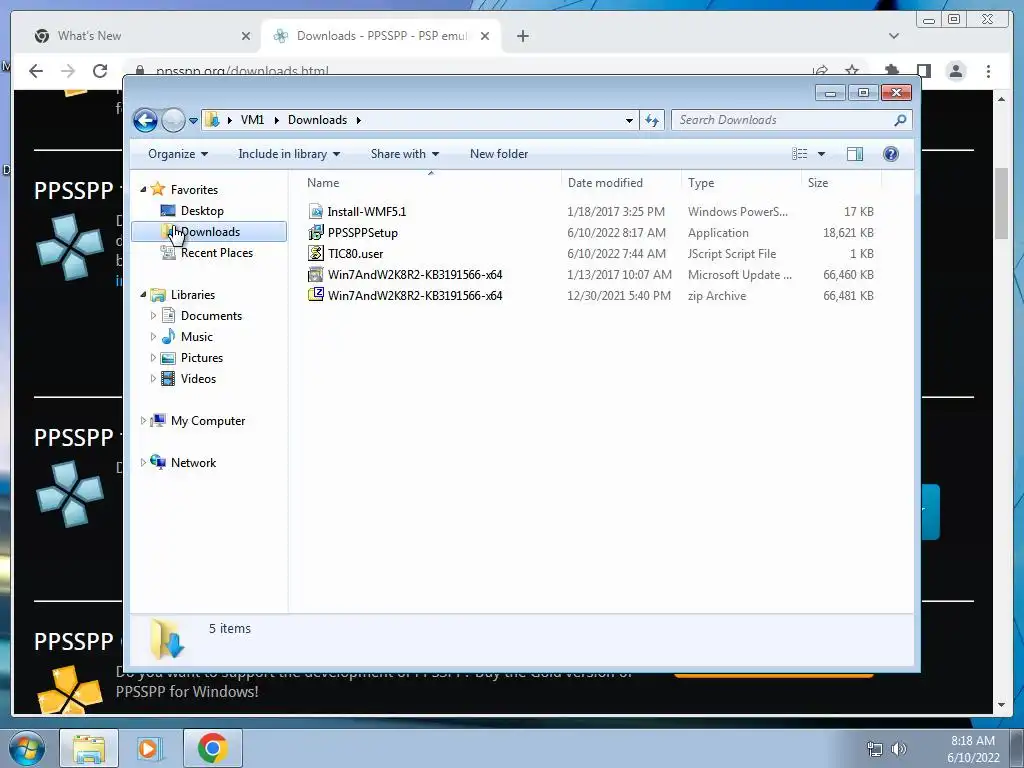Click the Install-WMF5.1 file name

(367, 212)
